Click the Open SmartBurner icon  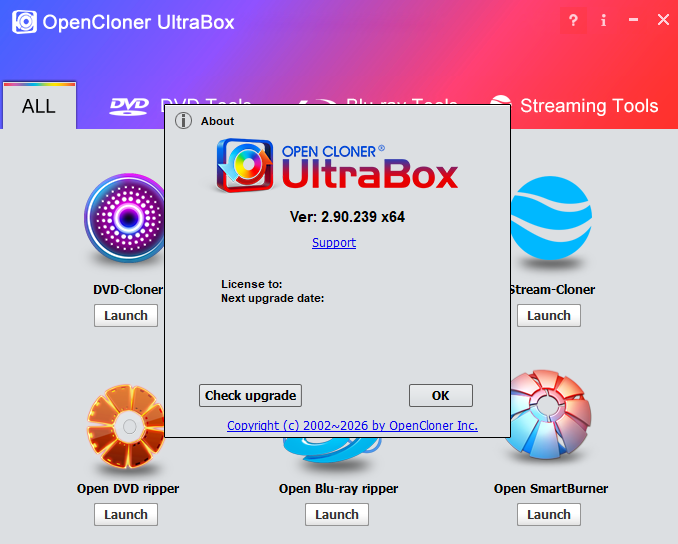tap(550, 414)
